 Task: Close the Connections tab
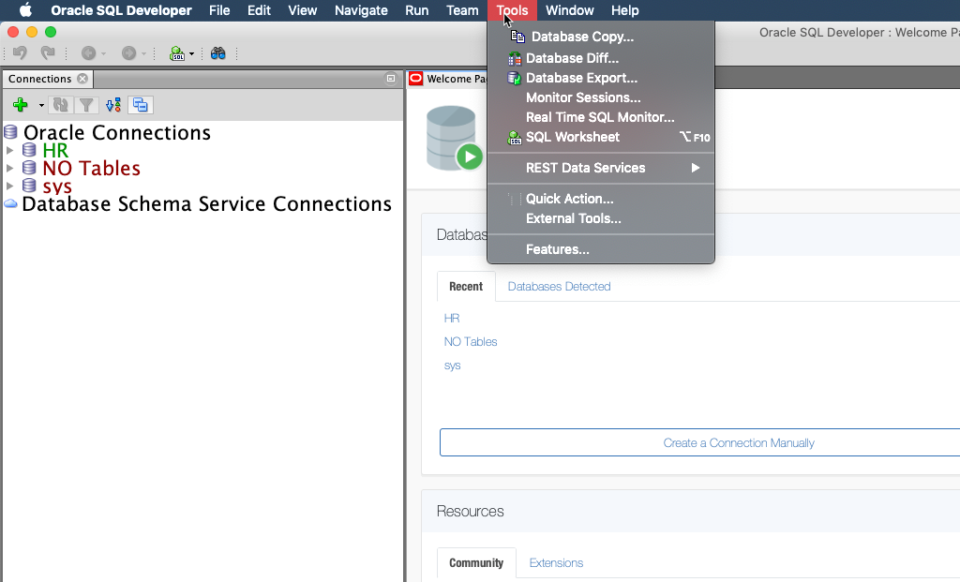click(x=82, y=79)
